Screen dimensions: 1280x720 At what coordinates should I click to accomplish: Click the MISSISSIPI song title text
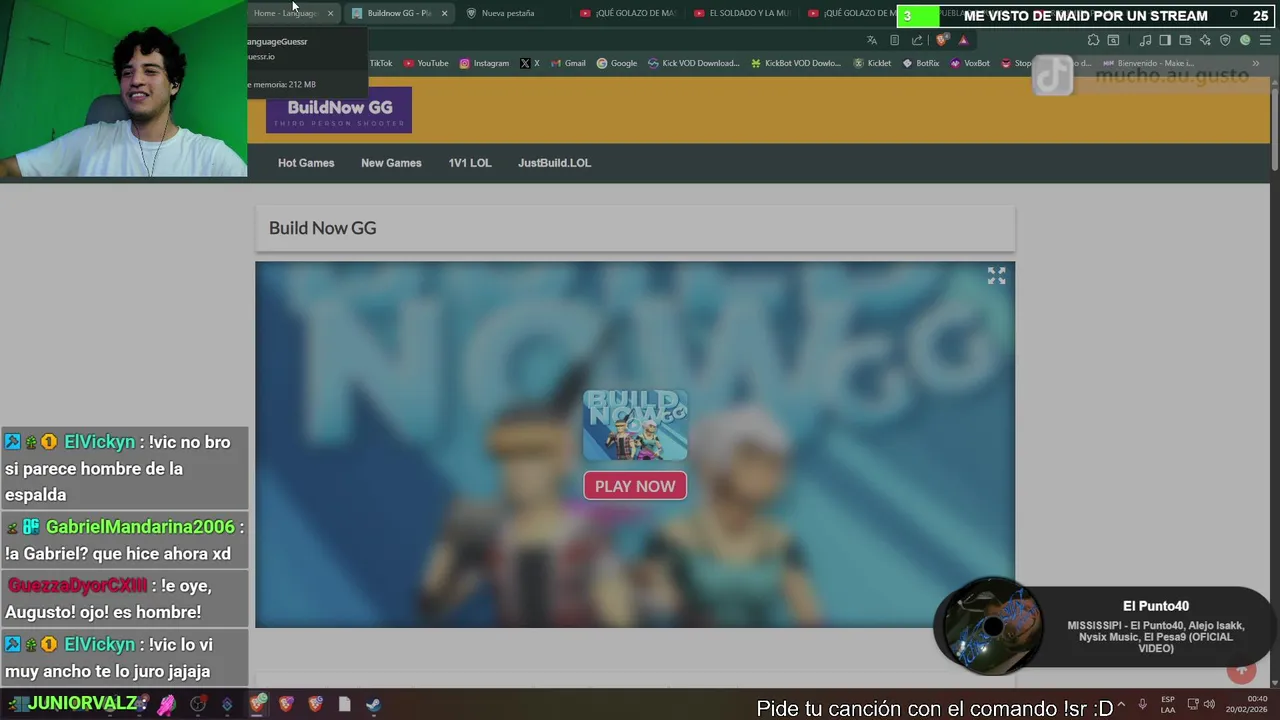(1155, 637)
